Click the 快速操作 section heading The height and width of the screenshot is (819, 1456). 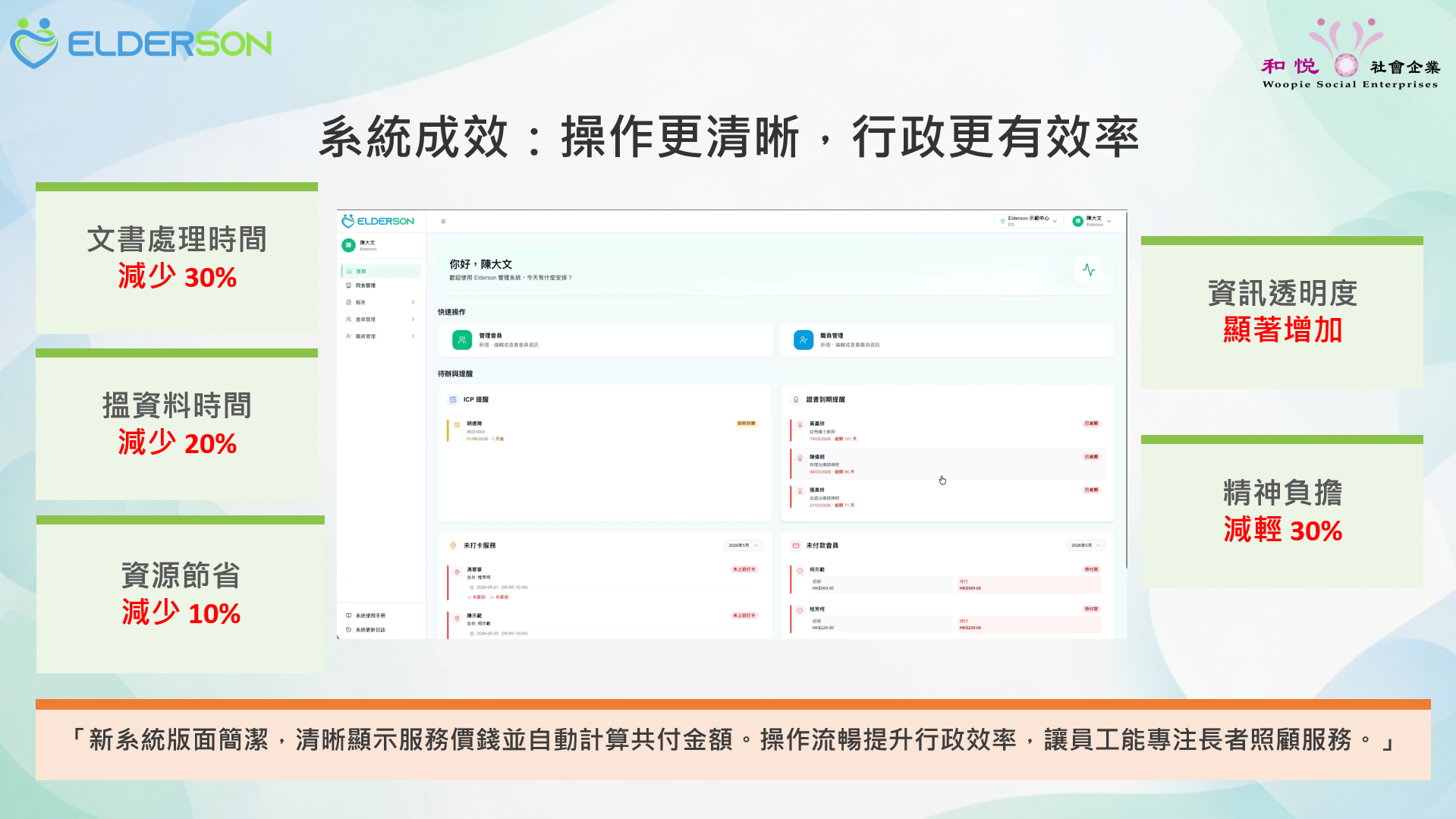click(452, 312)
